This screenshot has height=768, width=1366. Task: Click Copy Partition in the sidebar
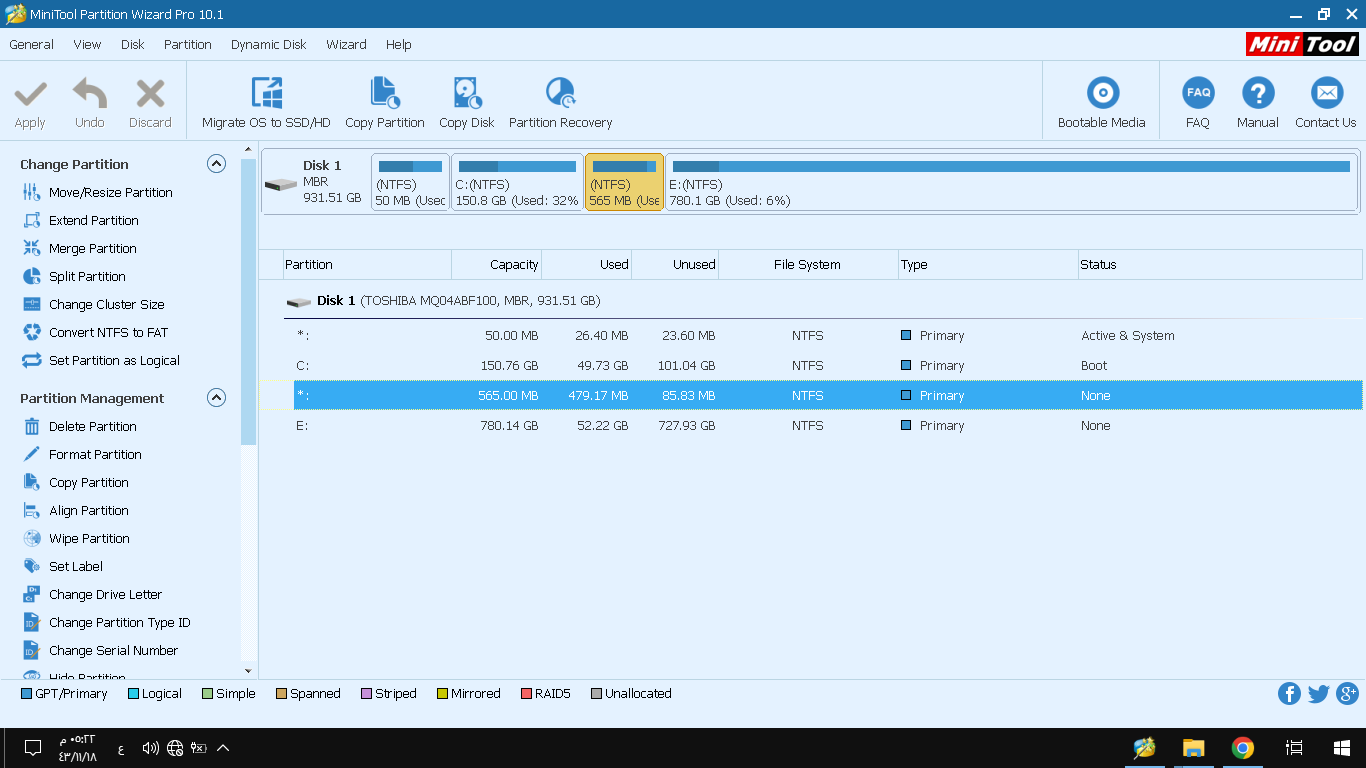pyautogui.click(x=89, y=482)
